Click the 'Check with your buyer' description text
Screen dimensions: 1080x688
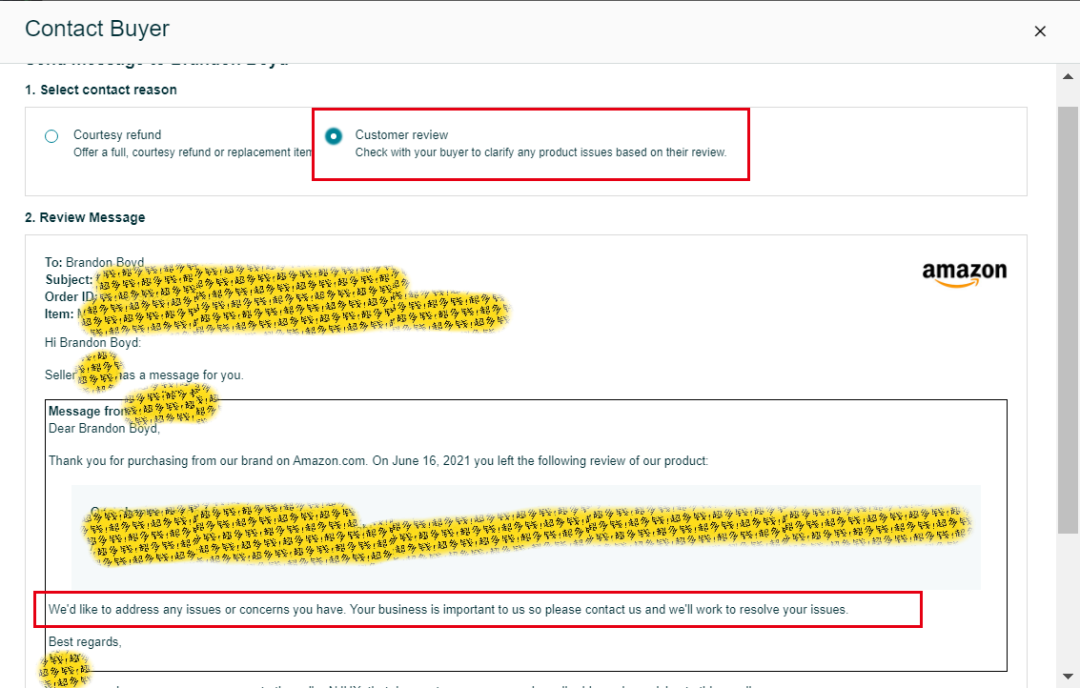(541, 152)
